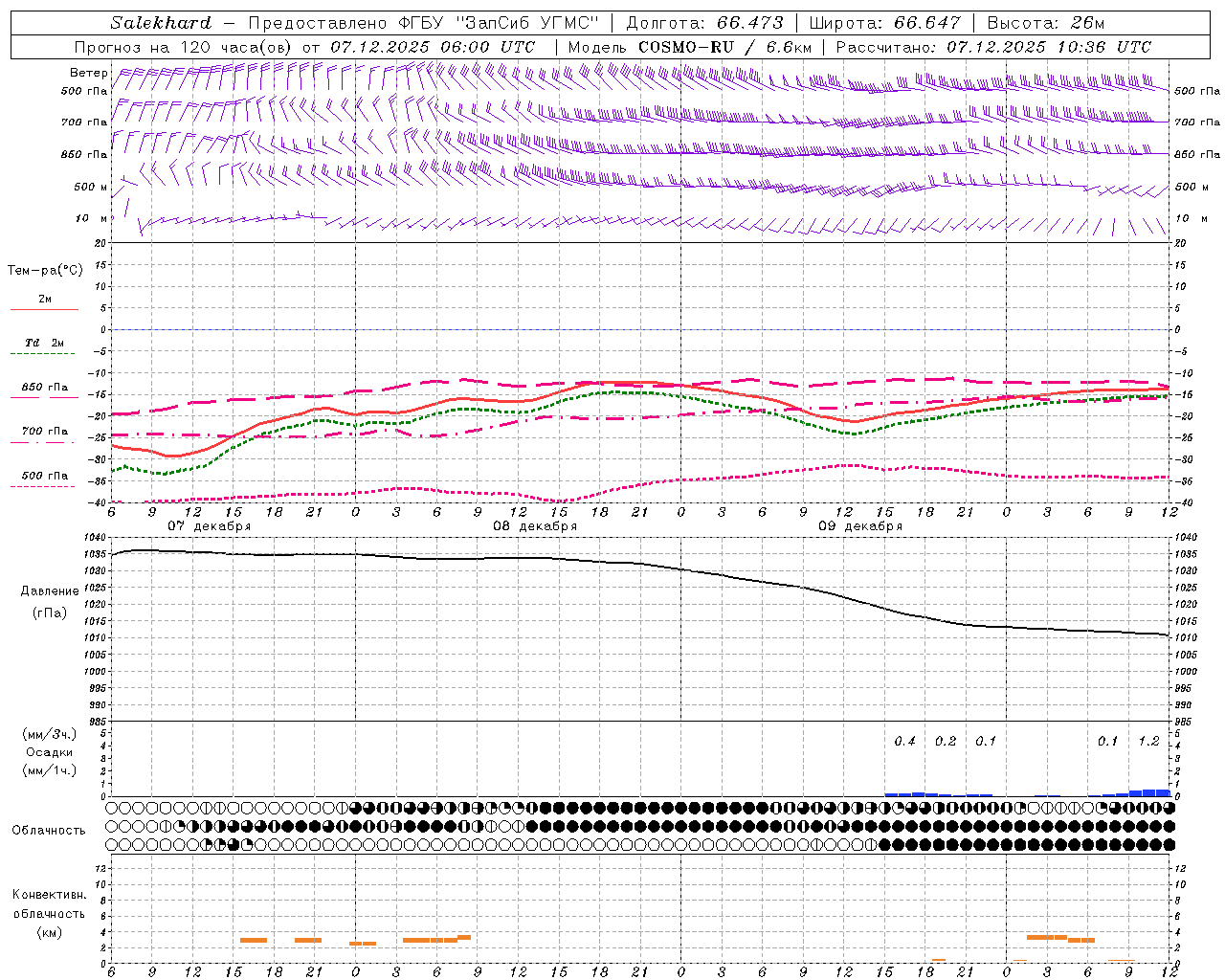Click the 700 гПа entry in the temperature legend
This screenshot has height=980, width=1225.
(x=44, y=434)
